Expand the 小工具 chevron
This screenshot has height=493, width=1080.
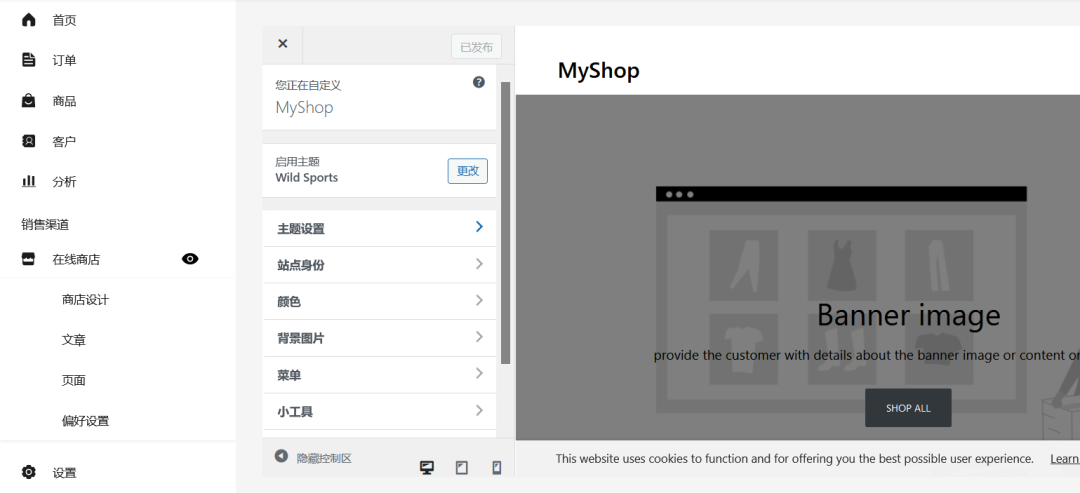coord(479,410)
